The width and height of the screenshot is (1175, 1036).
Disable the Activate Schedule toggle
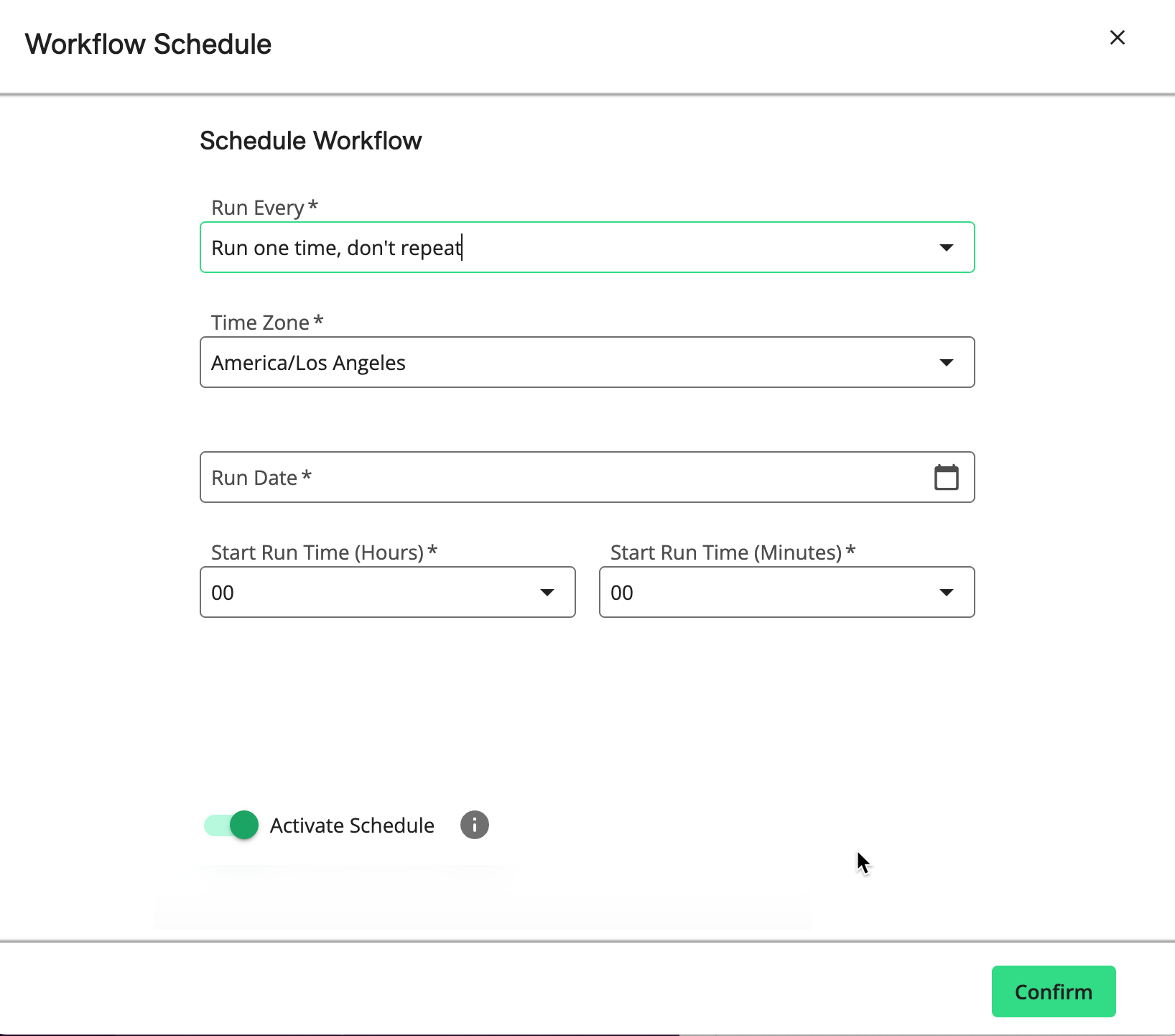(230, 825)
